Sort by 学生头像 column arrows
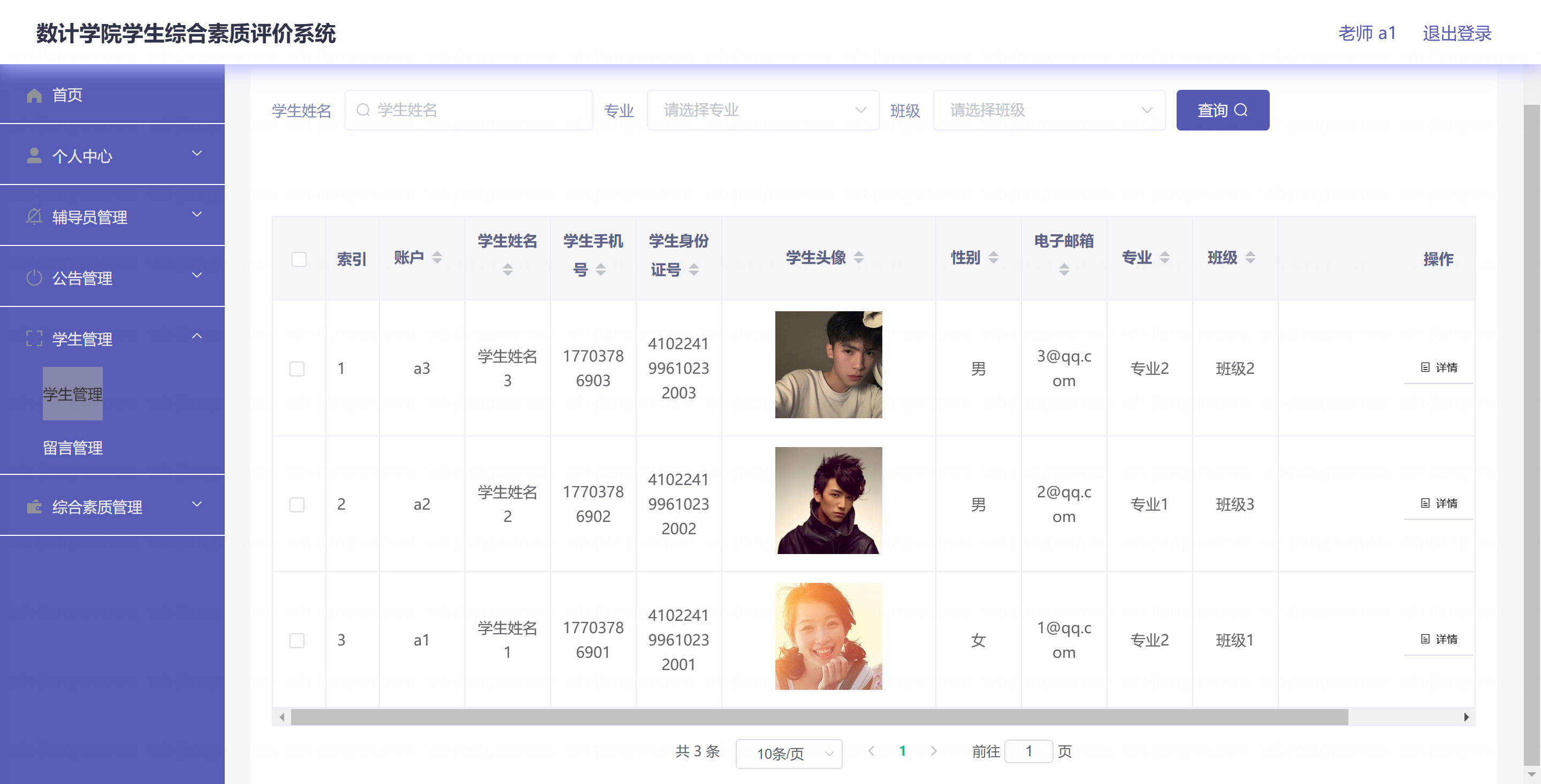The image size is (1541, 784). coord(858,257)
